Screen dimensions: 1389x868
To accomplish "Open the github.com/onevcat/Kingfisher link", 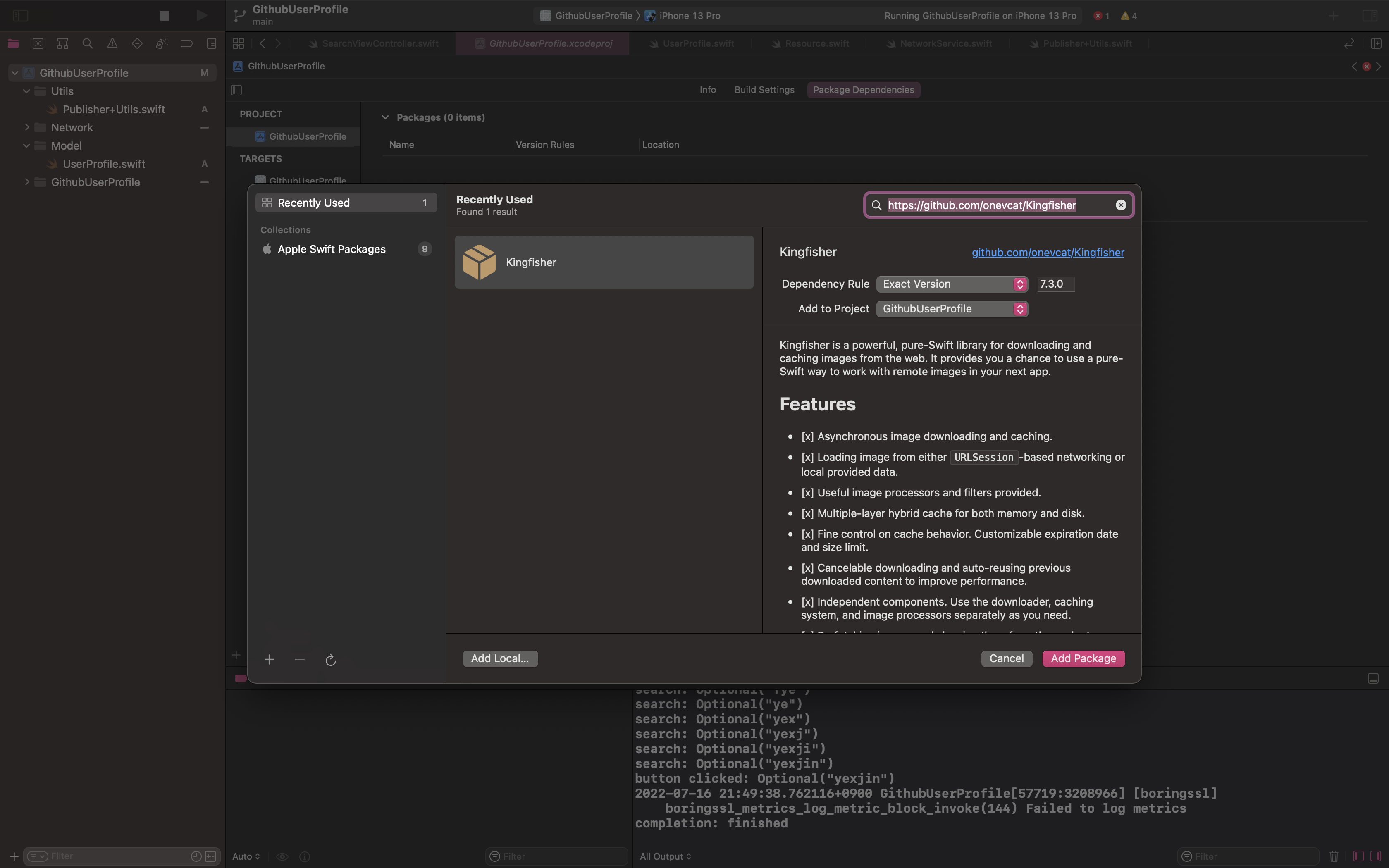I will pos(1048,253).
